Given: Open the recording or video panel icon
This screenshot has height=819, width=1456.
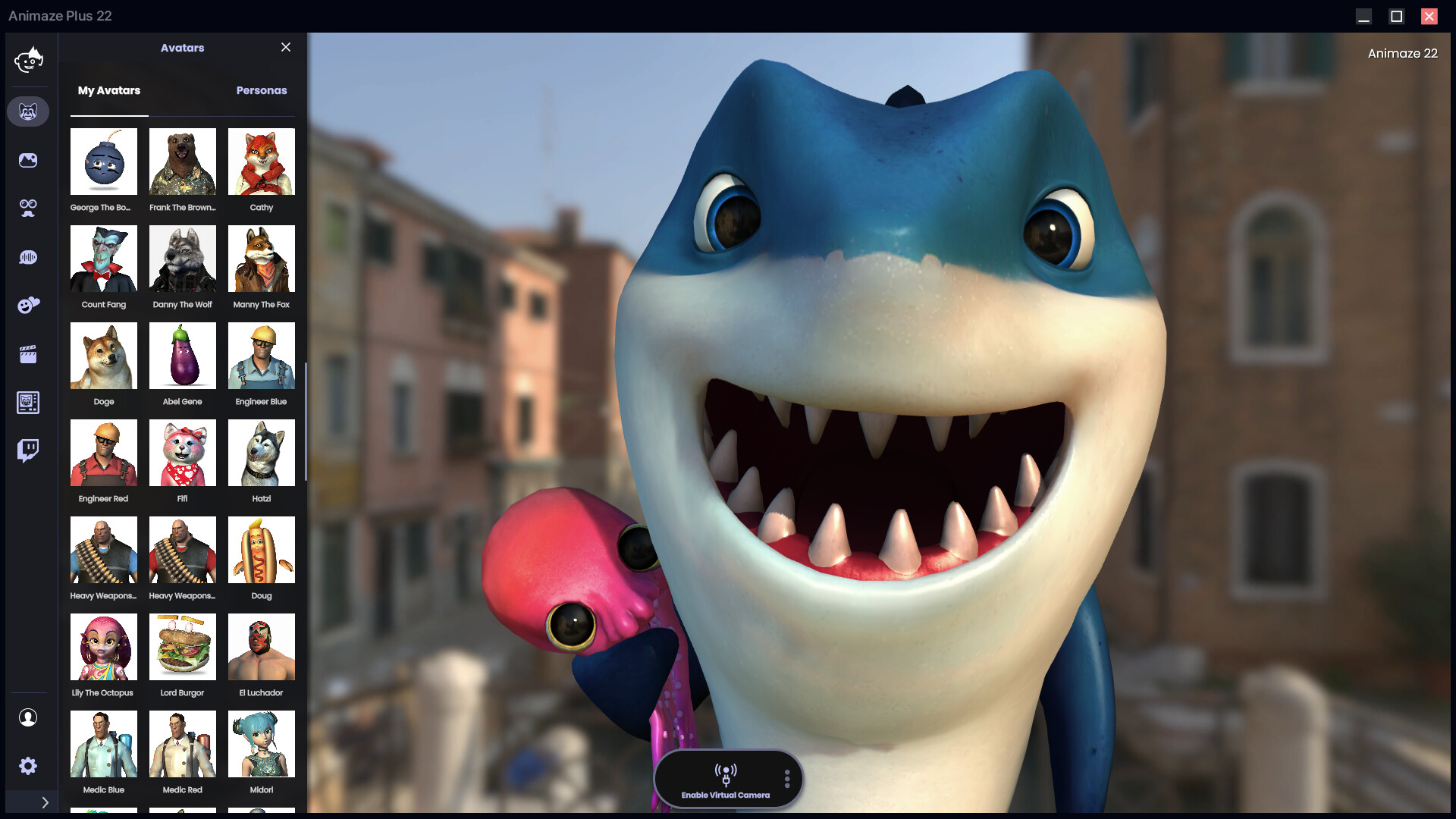Looking at the screenshot, I should click(x=27, y=354).
